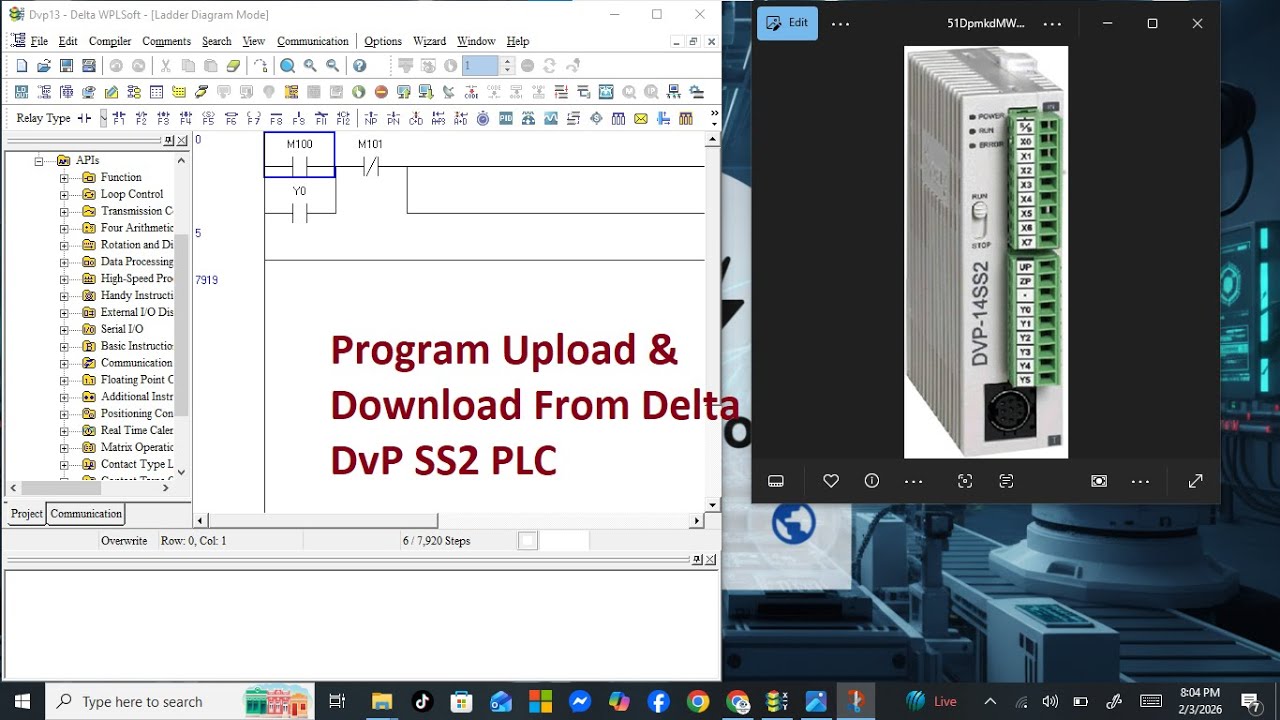Expand the Real Time Calendar tree node
The image size is (1280, 720).
[x=64, y=430]
